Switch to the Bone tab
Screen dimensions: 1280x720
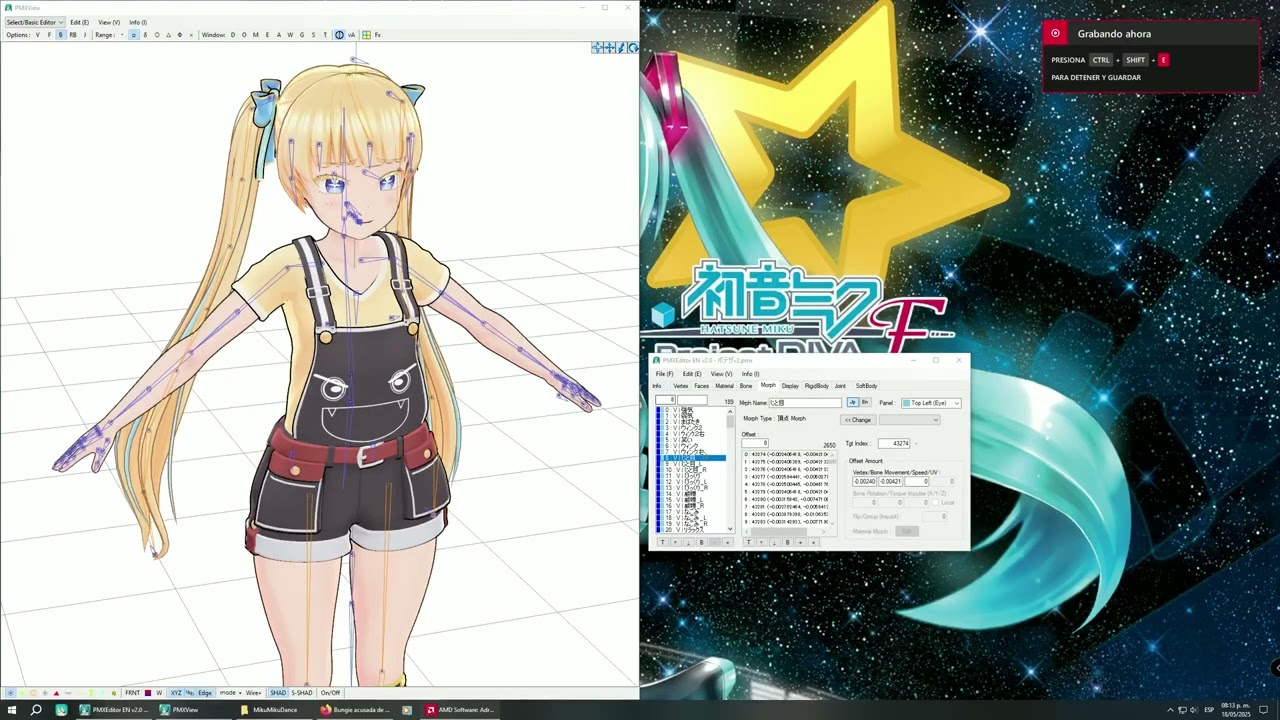tap(746, 386)
